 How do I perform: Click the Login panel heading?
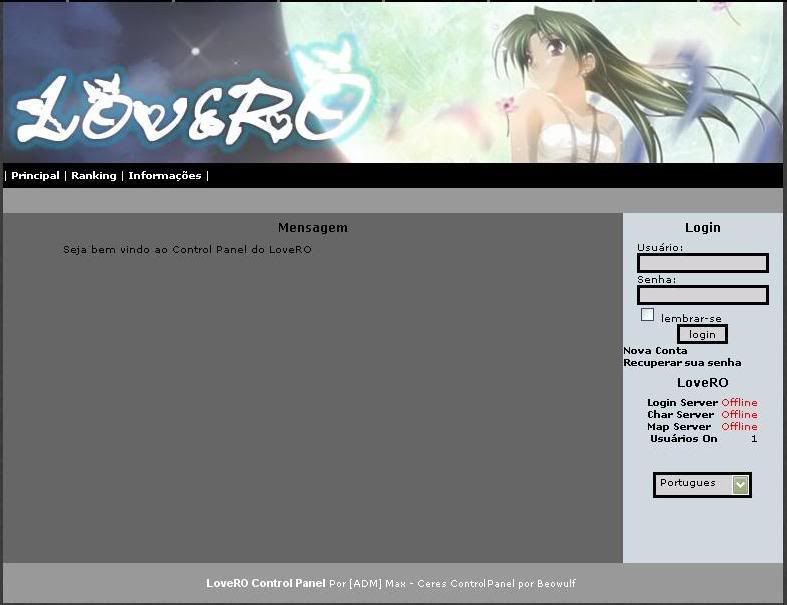(x=703, y=227)
